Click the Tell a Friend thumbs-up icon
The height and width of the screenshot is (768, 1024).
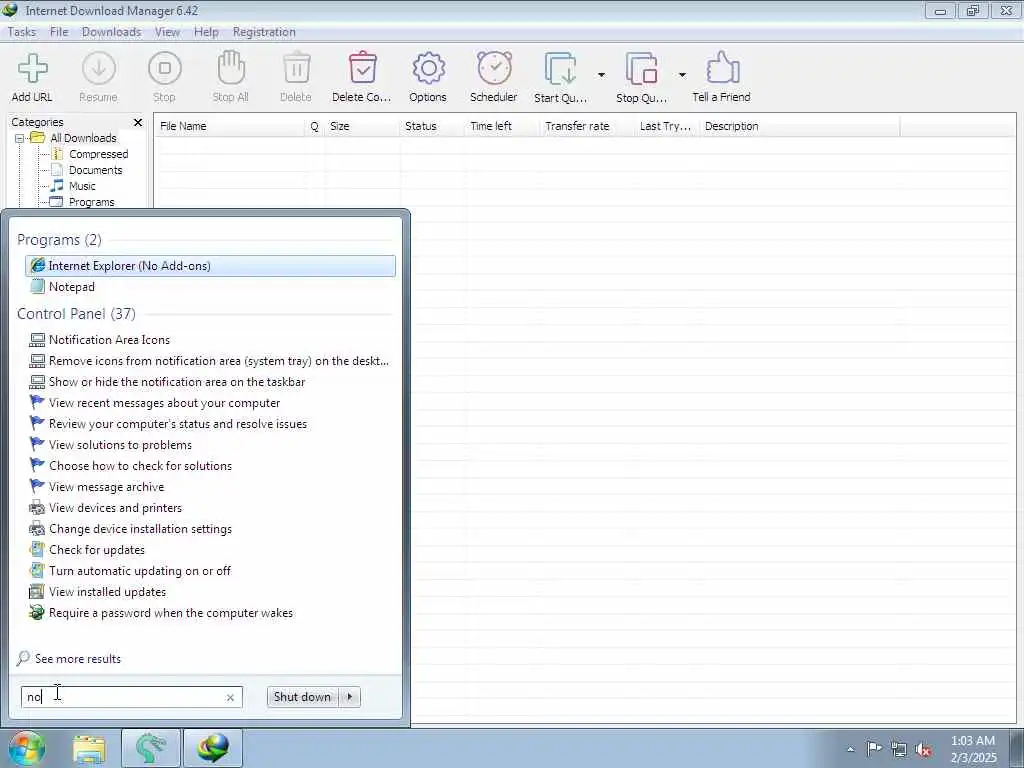(x=722, y=68)
